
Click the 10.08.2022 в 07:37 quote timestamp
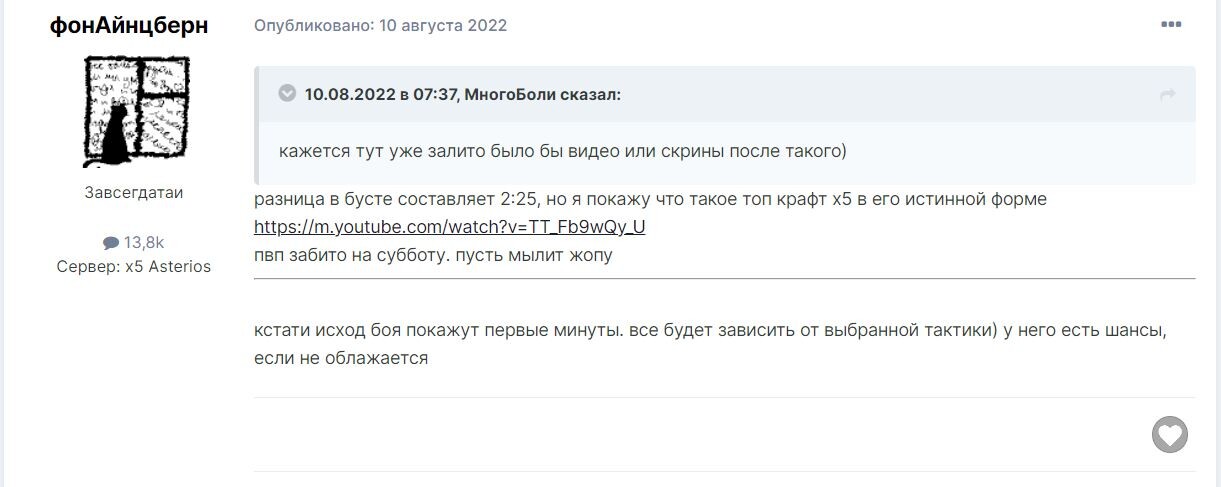pyautogui.click(x=381, y=94)
